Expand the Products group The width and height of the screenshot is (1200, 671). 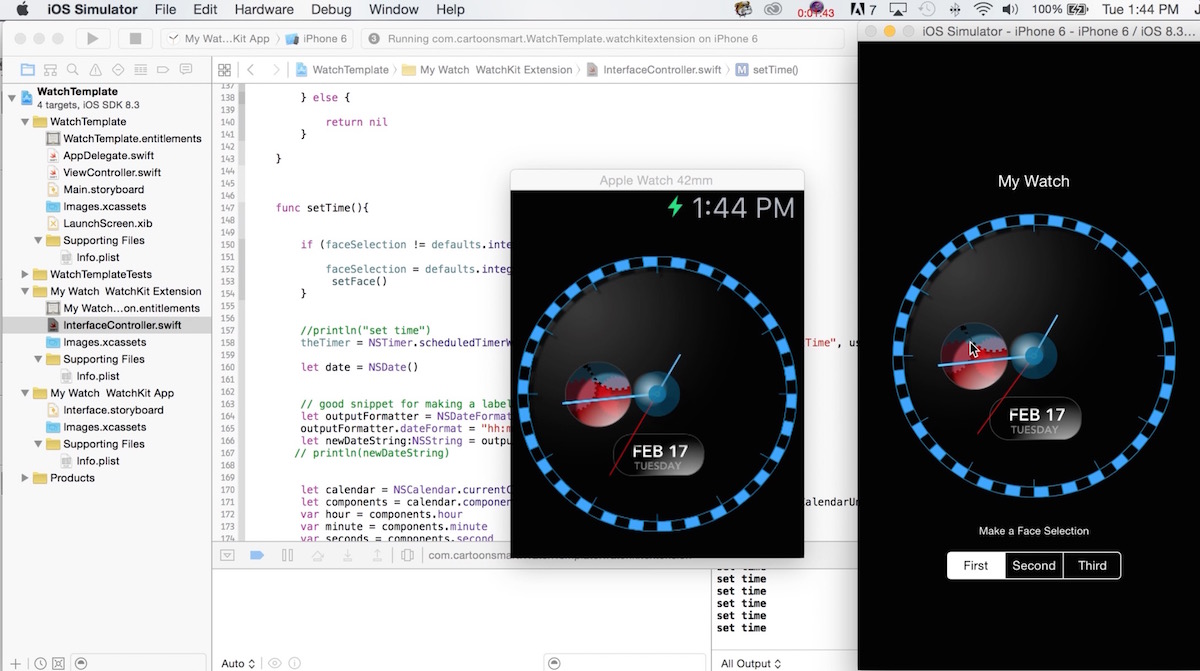point(25,478)
